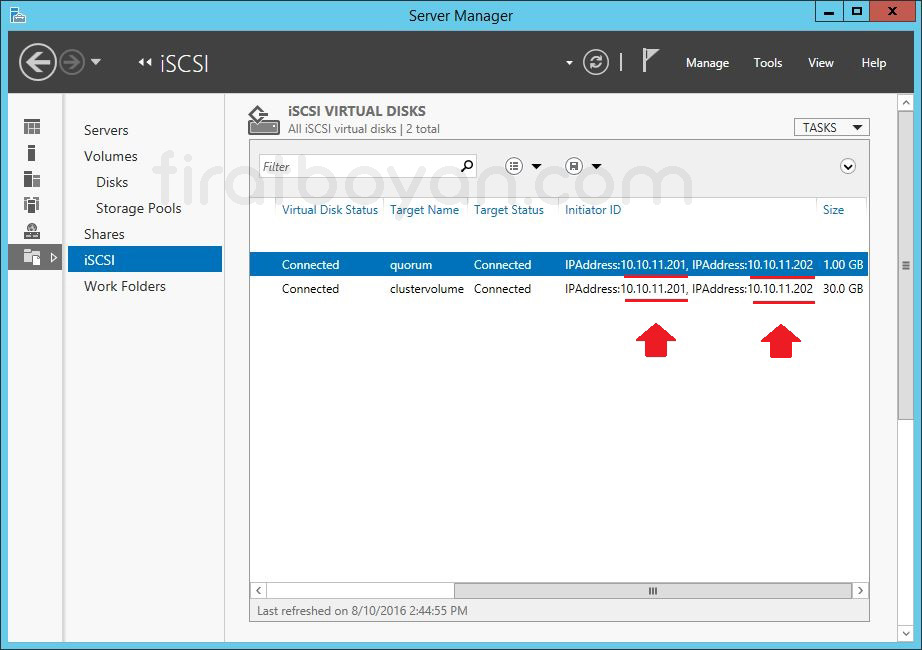922x650 pixels.
Task: Select the All Servers sidebar icon
Action: tap(32, 179)
